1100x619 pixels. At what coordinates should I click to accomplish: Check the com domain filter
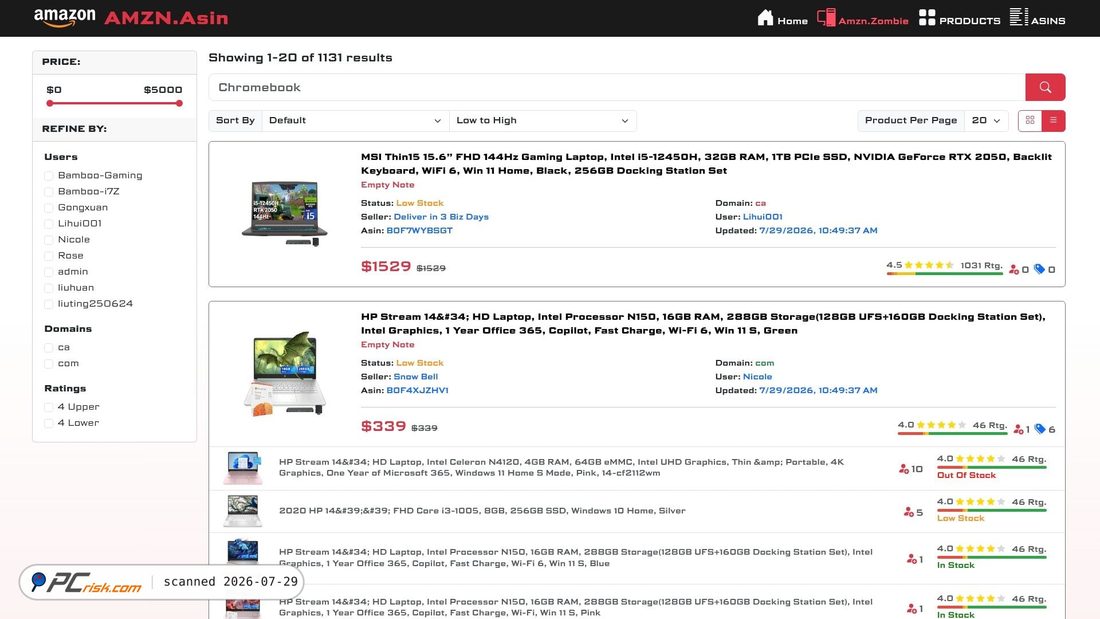click(x=48, y=364)
